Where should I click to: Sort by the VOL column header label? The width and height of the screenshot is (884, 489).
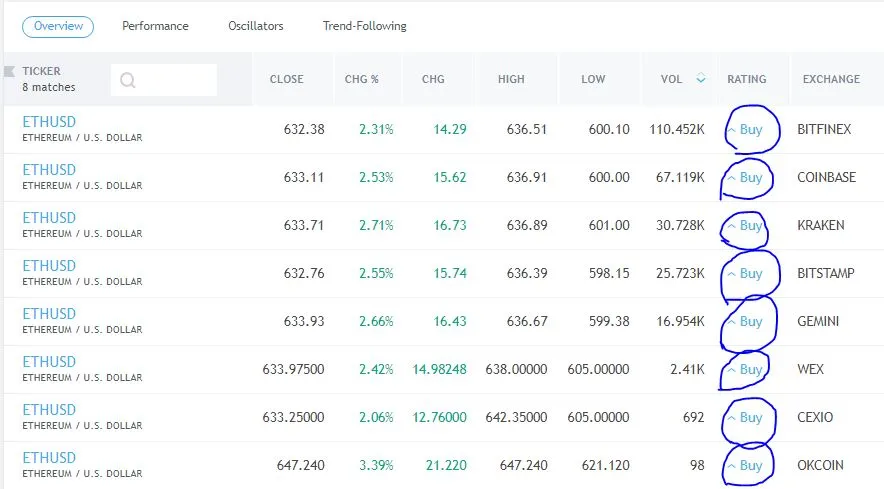coord(671,79)
